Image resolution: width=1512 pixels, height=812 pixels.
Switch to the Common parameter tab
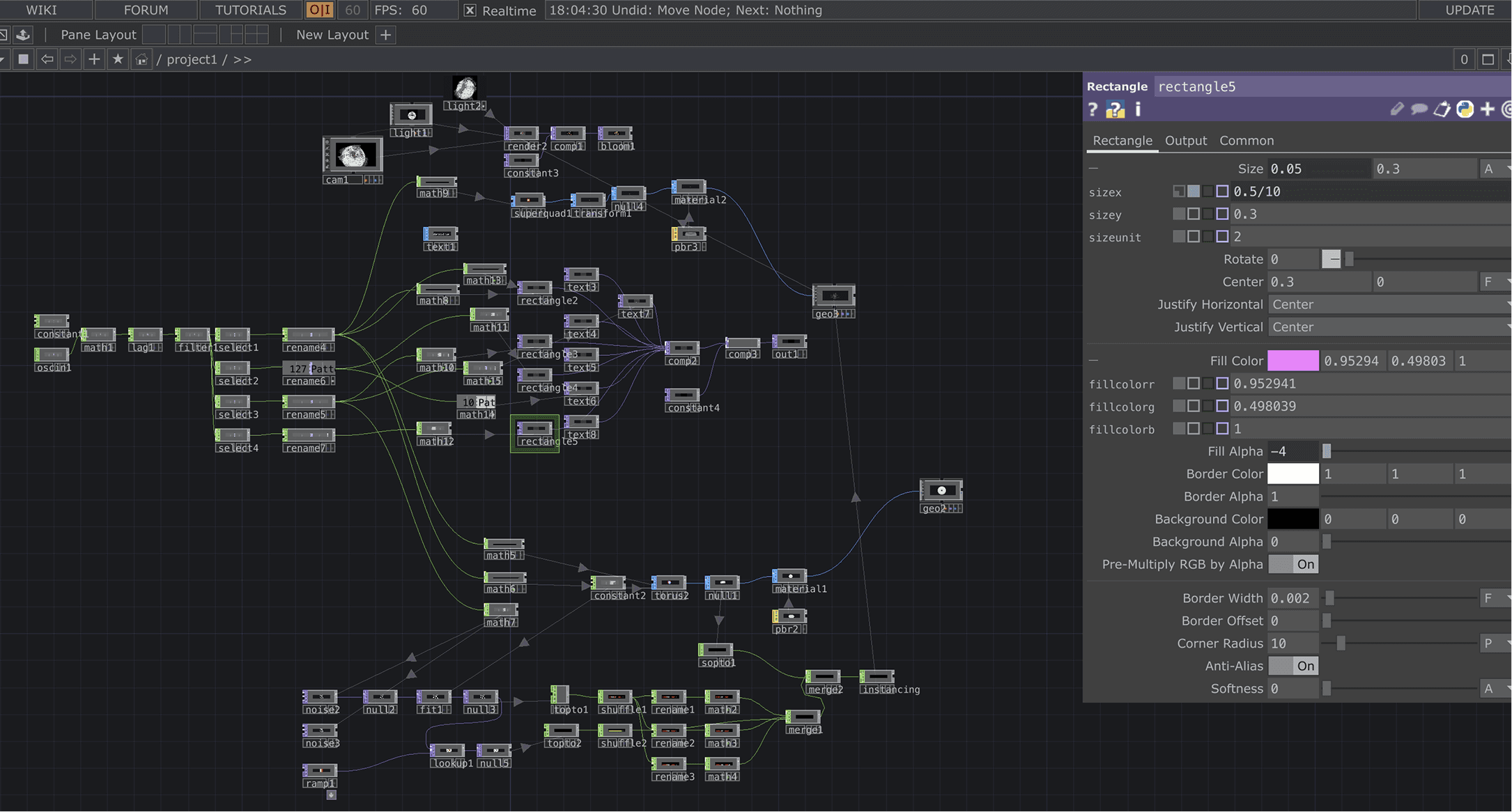(1246, 141)
